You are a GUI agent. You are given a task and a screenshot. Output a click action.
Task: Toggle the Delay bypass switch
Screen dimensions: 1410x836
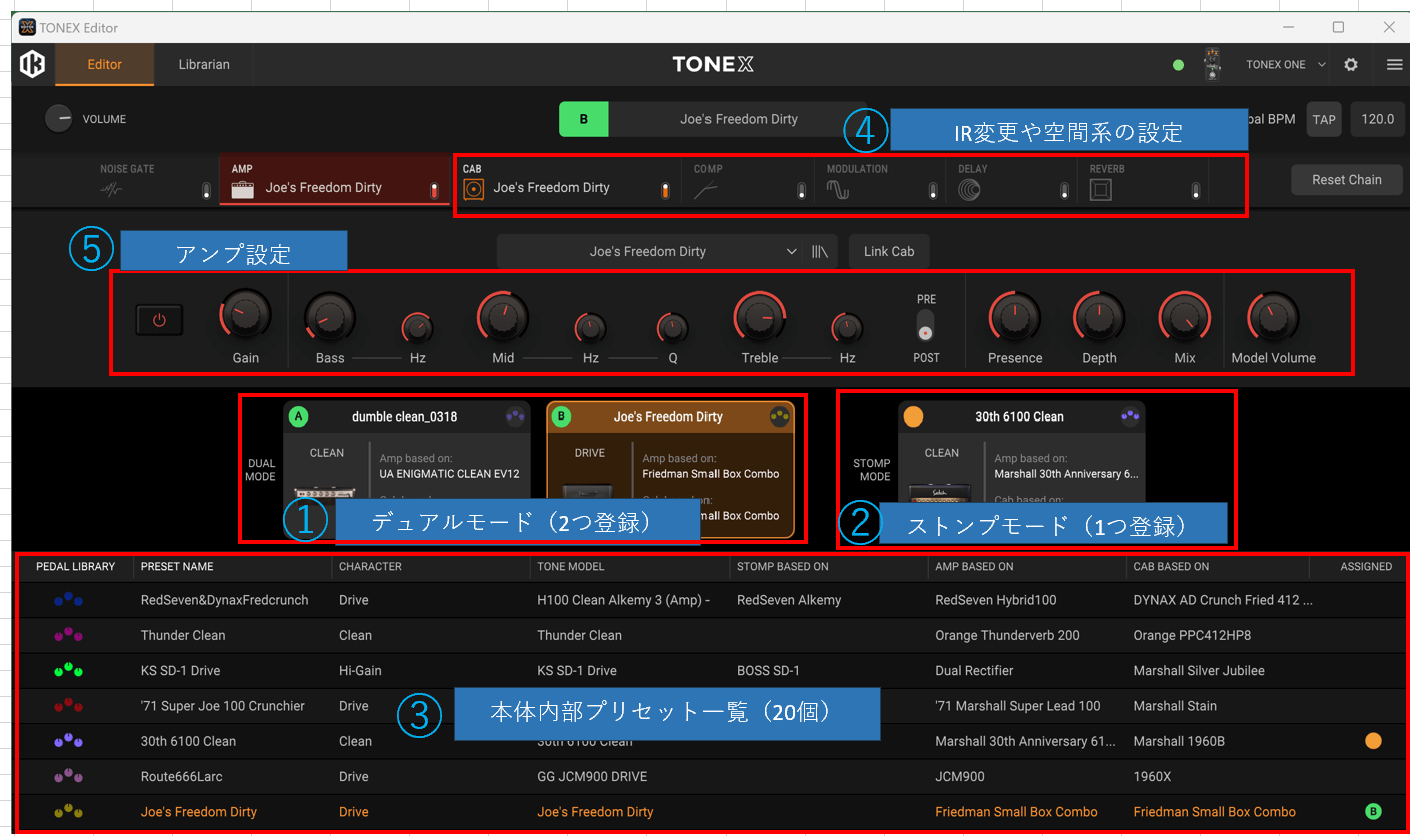coord(1064,190)
